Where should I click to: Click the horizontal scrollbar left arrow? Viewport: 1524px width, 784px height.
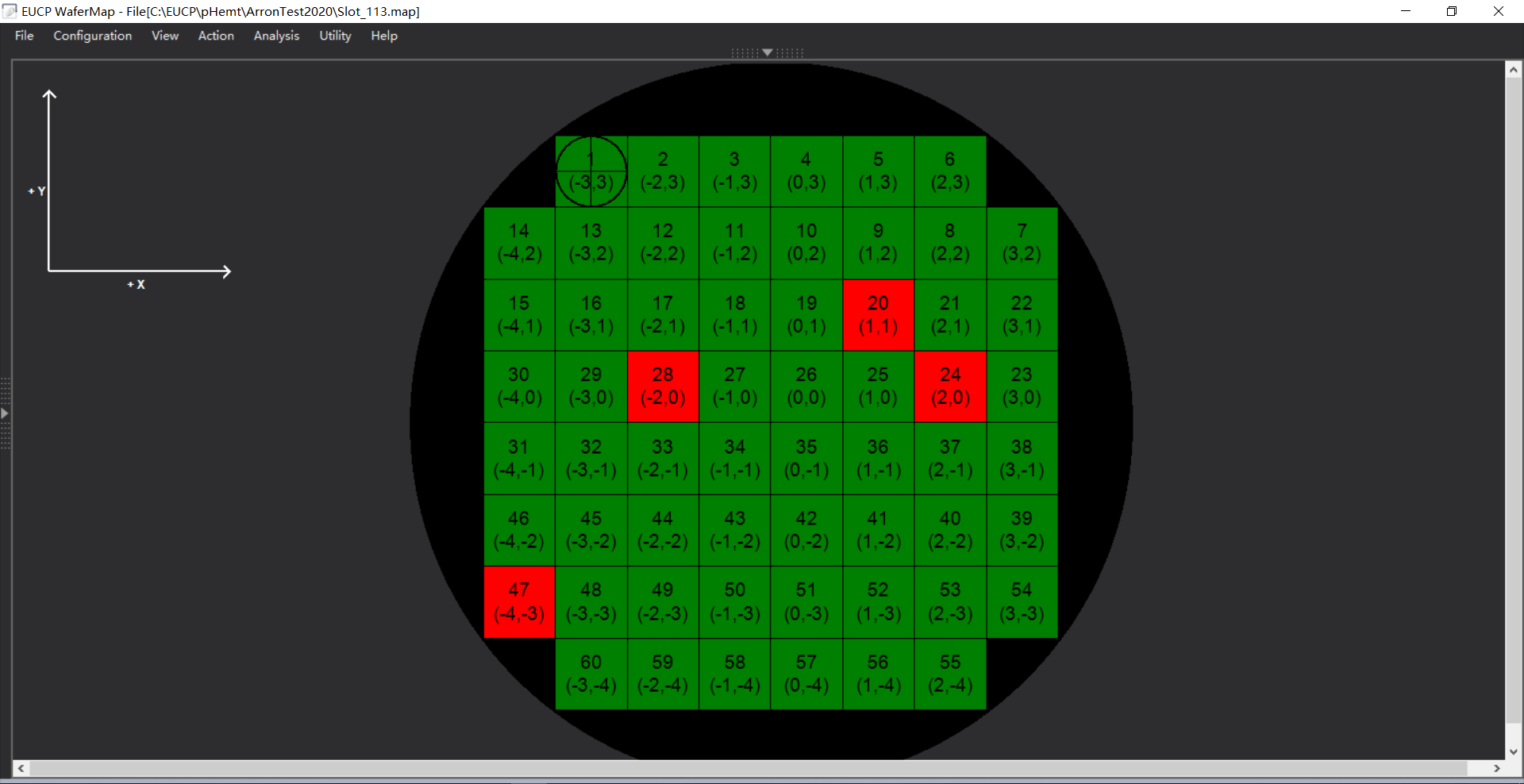[21, 768]
